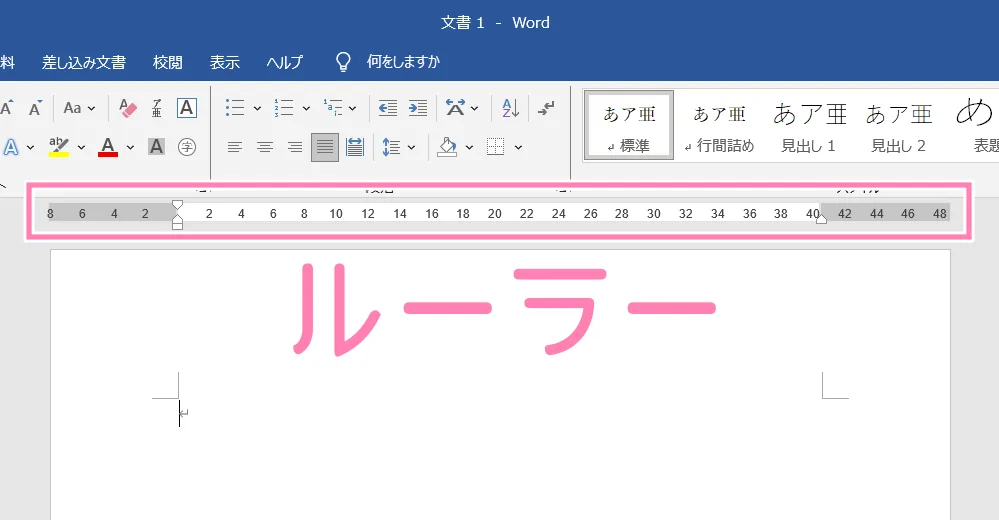Click the Clear All Formatting eraser icon
This screenshot has height=520, width=999.
tap(128, 108)
